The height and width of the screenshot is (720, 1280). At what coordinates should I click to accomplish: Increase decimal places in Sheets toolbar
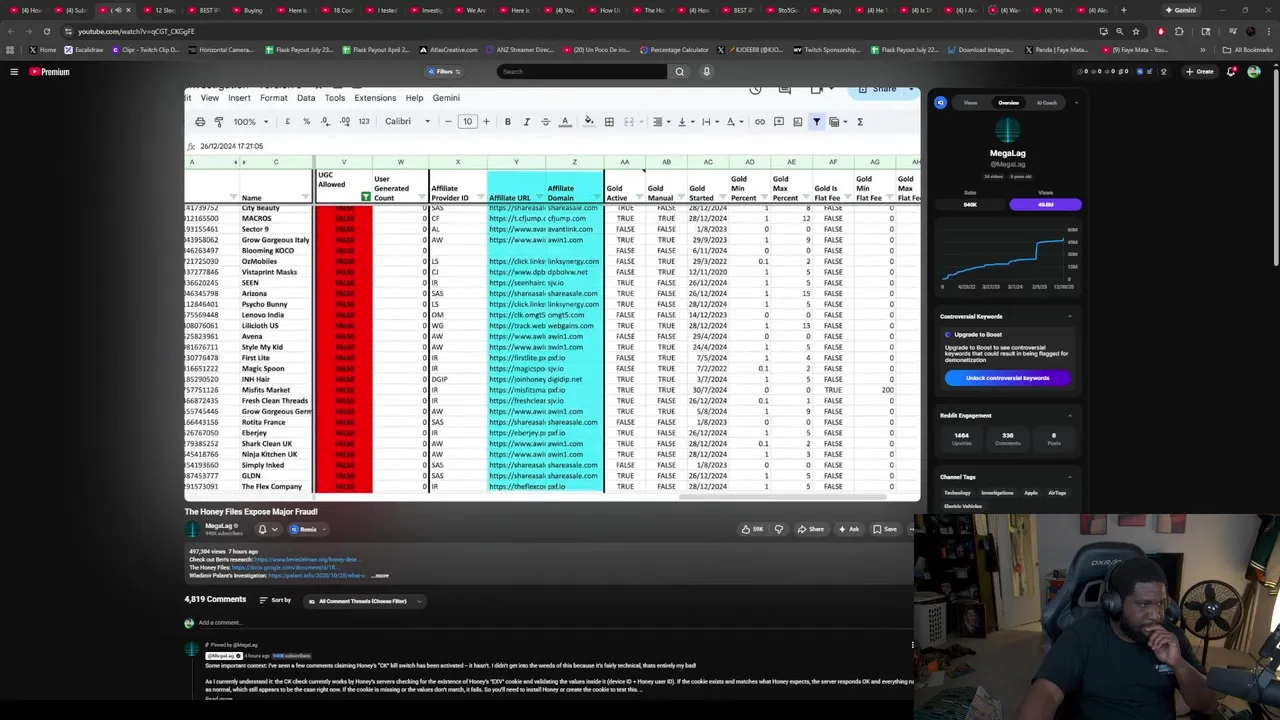point(344,122)
